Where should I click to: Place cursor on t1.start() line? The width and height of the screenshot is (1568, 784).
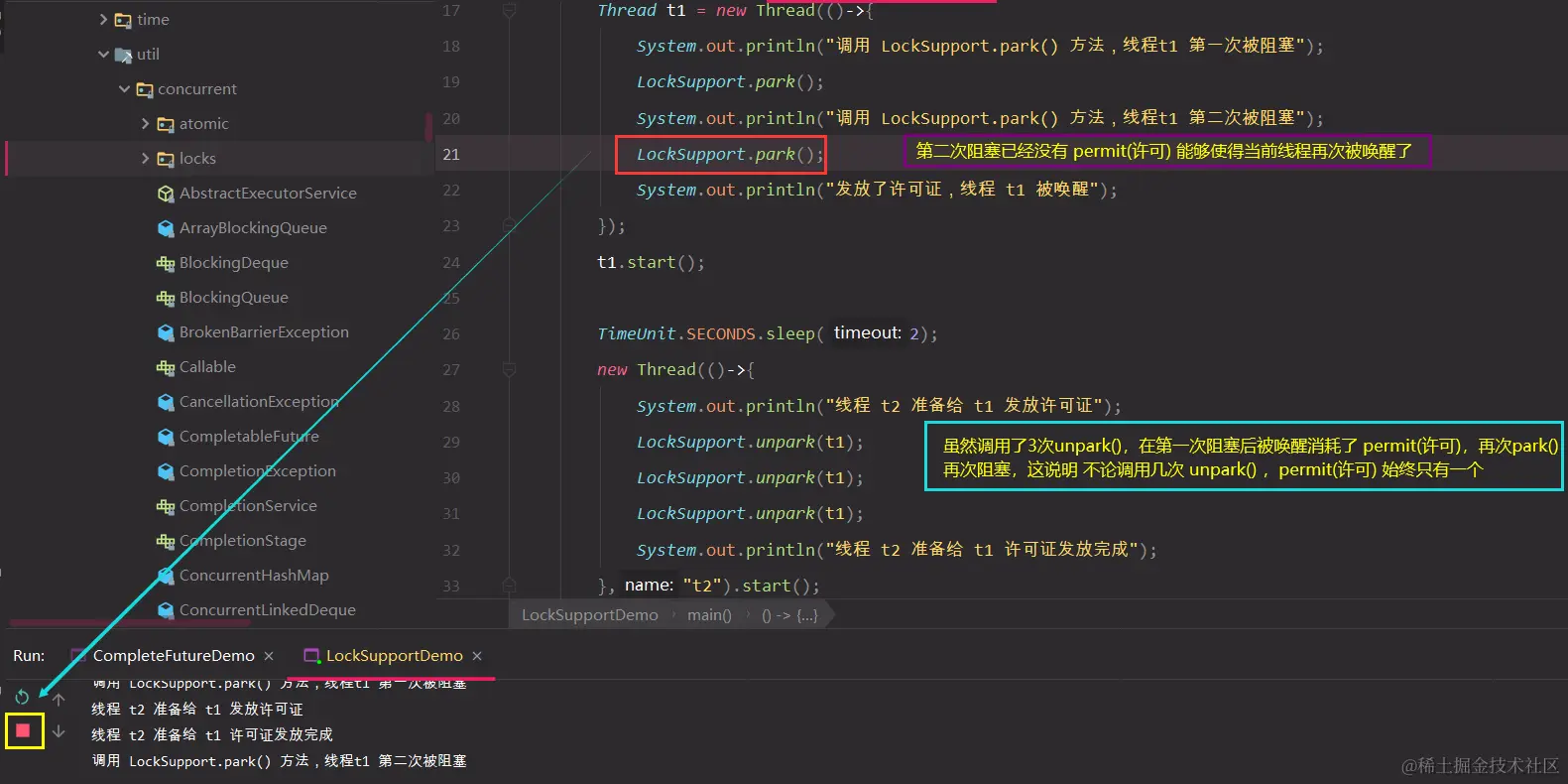(651, 263)
